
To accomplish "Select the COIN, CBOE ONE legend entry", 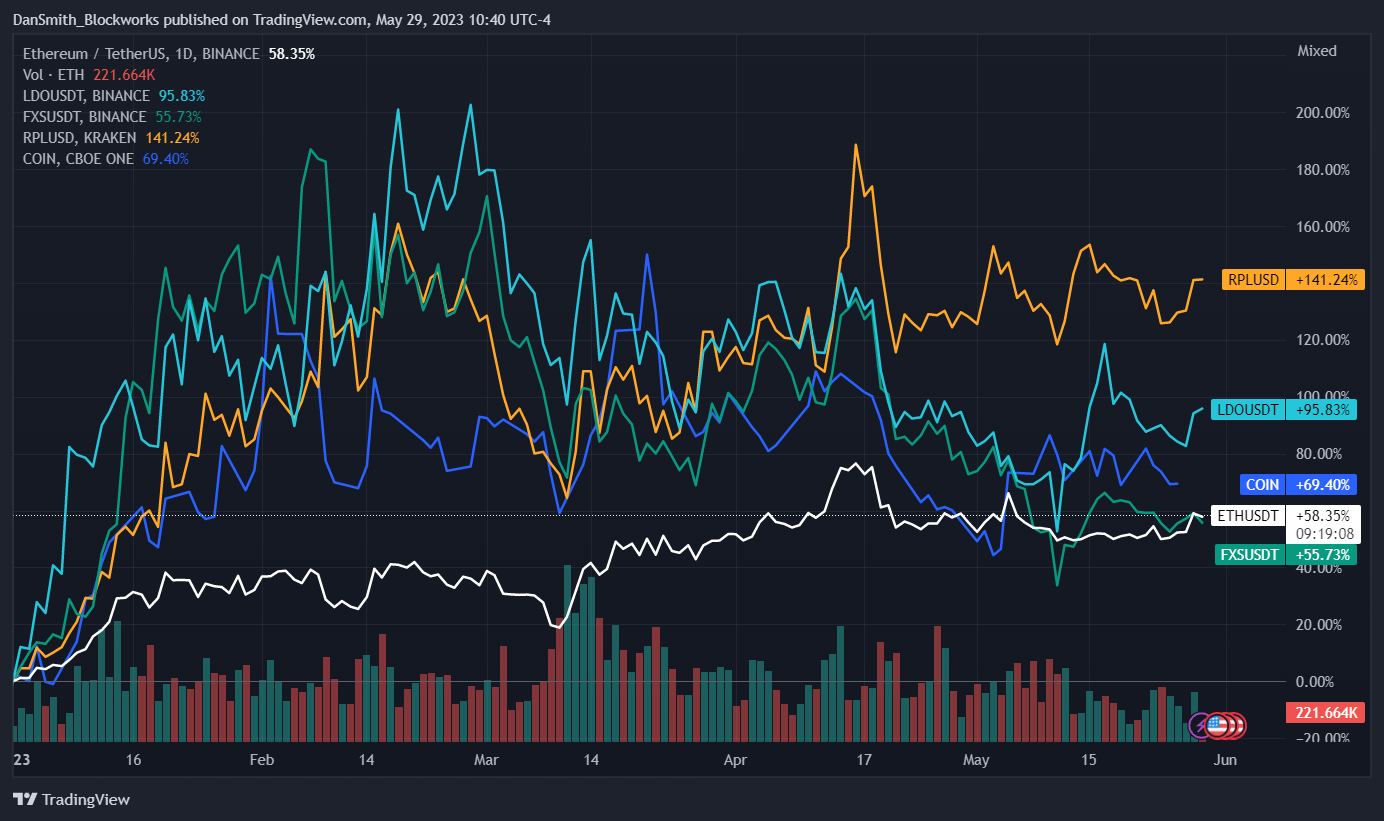I will 78,159.
